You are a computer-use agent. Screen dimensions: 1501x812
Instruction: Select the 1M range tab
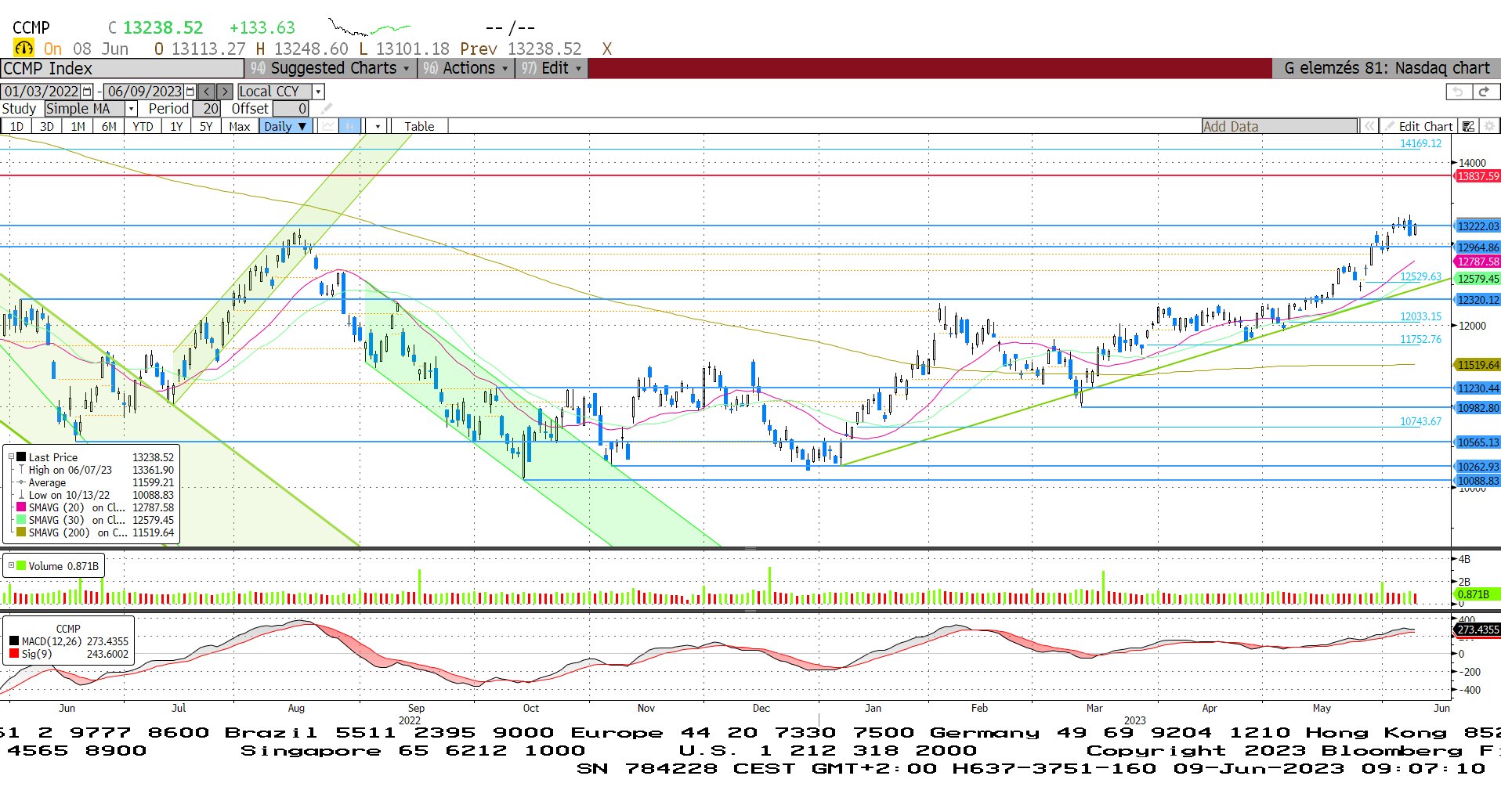click(78, 126)
